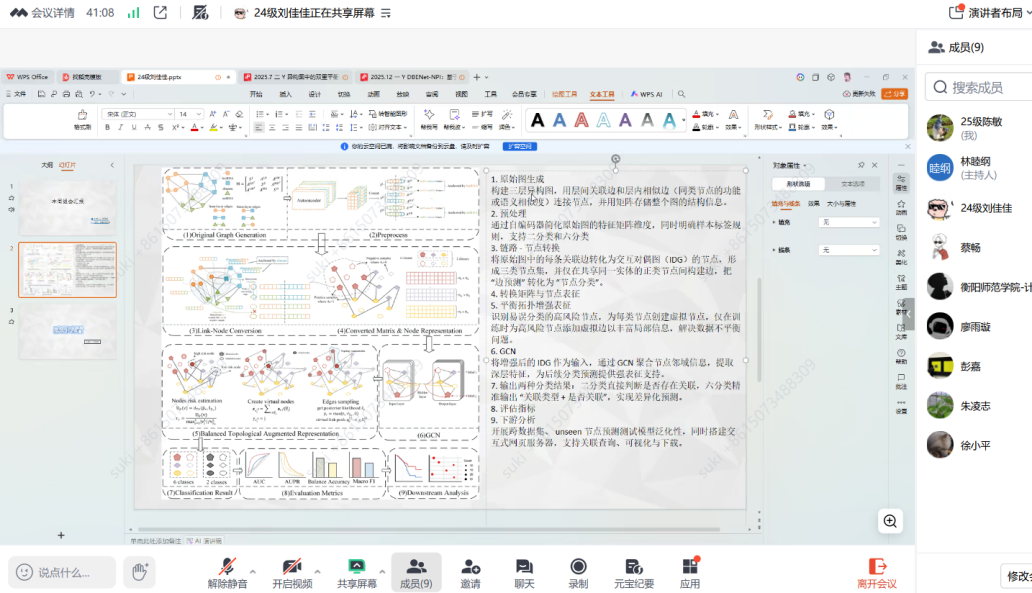
Task: Expand microphone options arrow beside 解除静音
Action: pos(253,571)
